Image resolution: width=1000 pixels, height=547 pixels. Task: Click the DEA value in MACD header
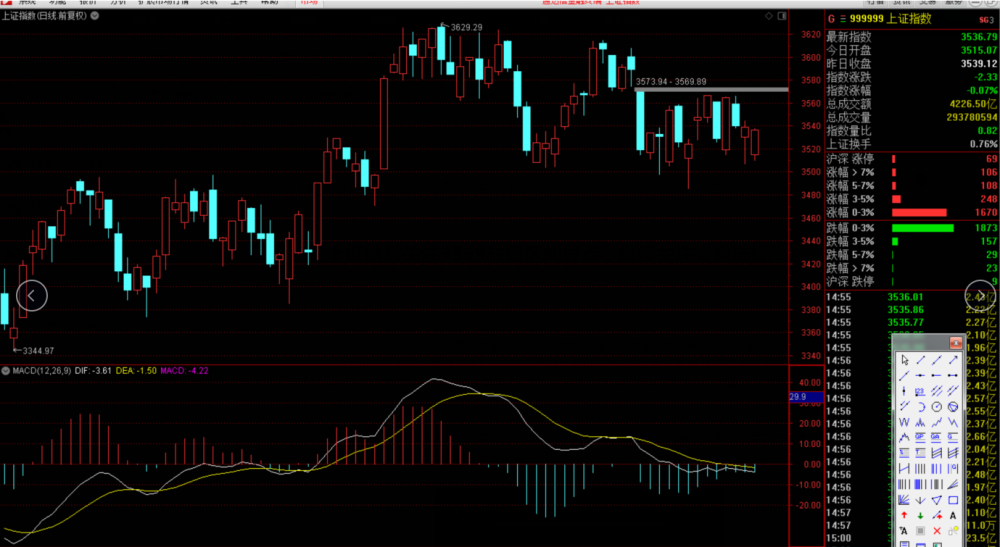tap(136, 370)
